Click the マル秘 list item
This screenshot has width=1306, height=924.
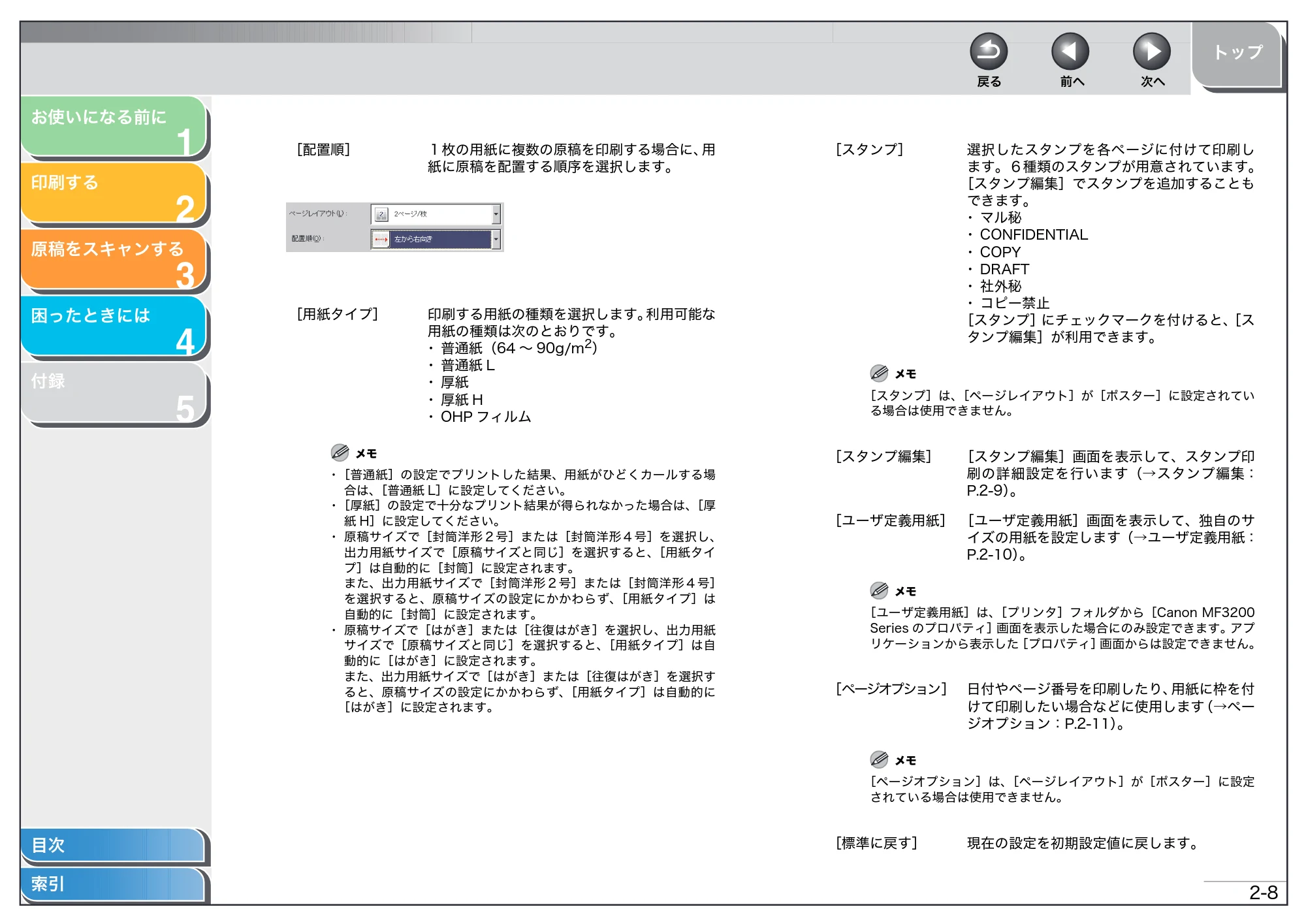[1000, 217]
